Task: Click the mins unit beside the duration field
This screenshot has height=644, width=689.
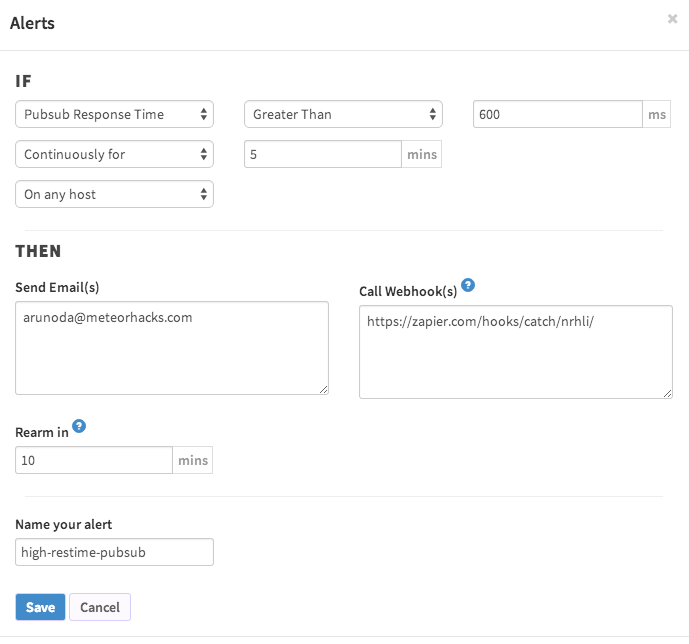Action: coord(421,154)
